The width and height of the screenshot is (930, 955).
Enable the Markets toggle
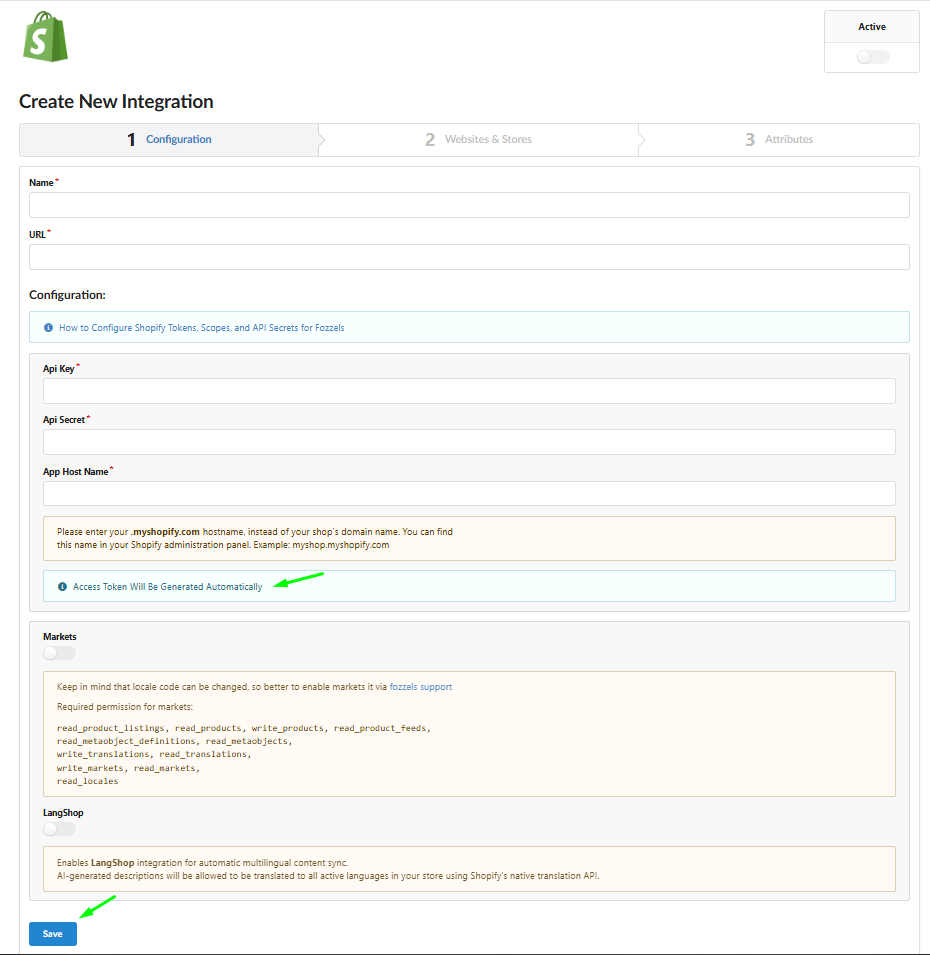60,653
